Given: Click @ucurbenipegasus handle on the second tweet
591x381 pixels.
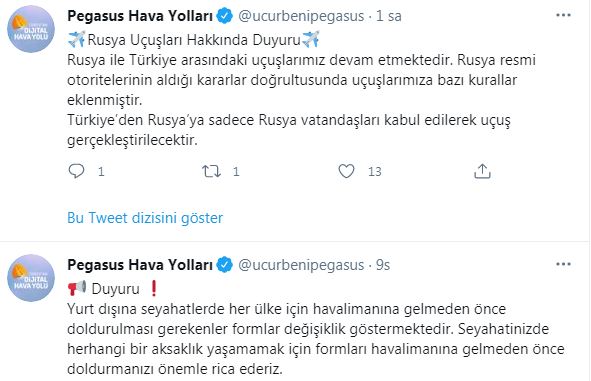Looking at the screenshot, I should point(301,265).
